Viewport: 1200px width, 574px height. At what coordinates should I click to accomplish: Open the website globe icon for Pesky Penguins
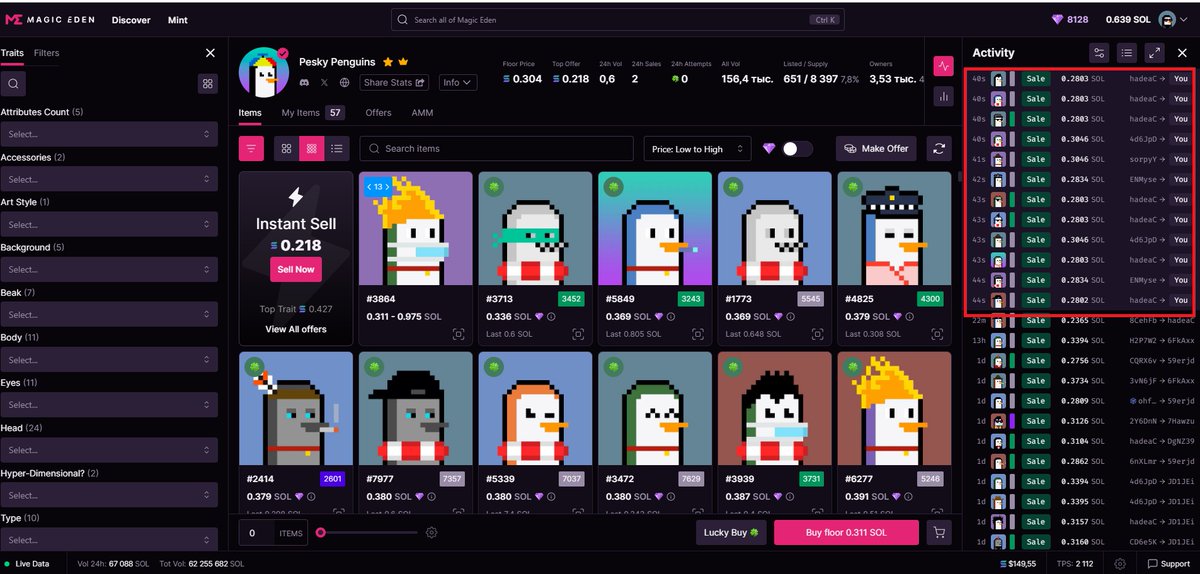click(345, 82)
